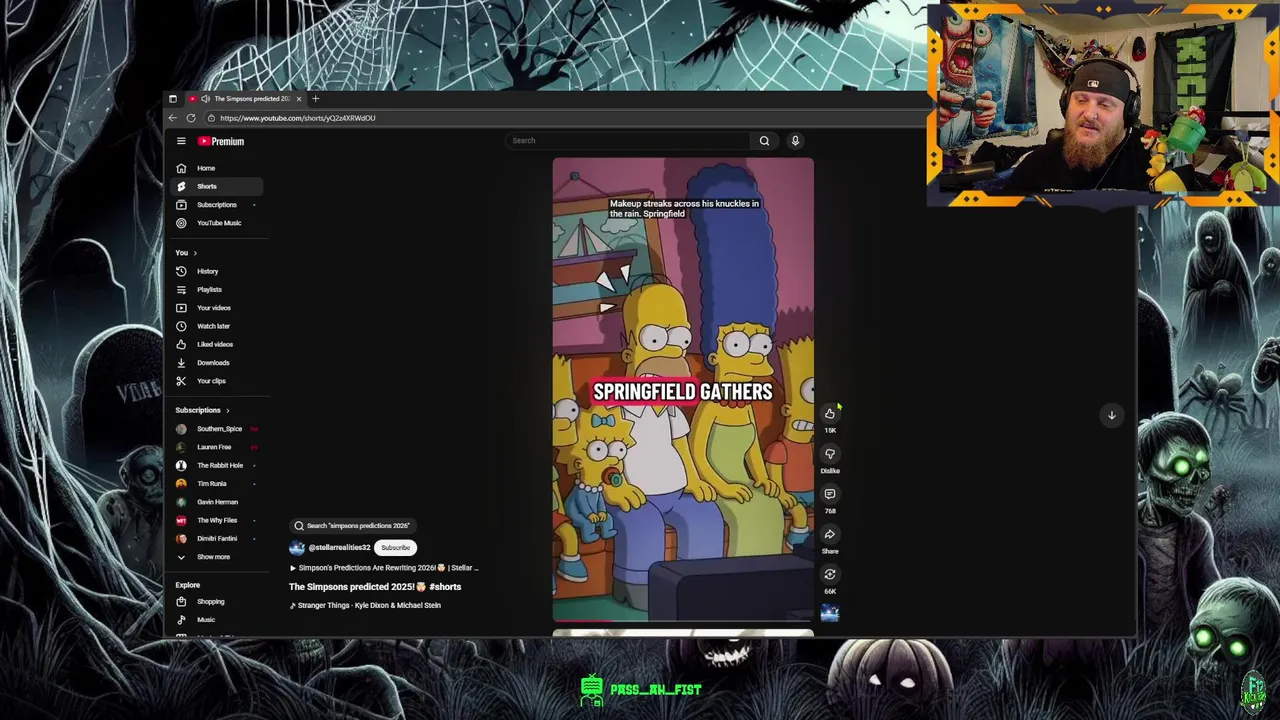Open The Why Files channel
Viewport: 1280px width, 720px height.
(x=215, y=520)
